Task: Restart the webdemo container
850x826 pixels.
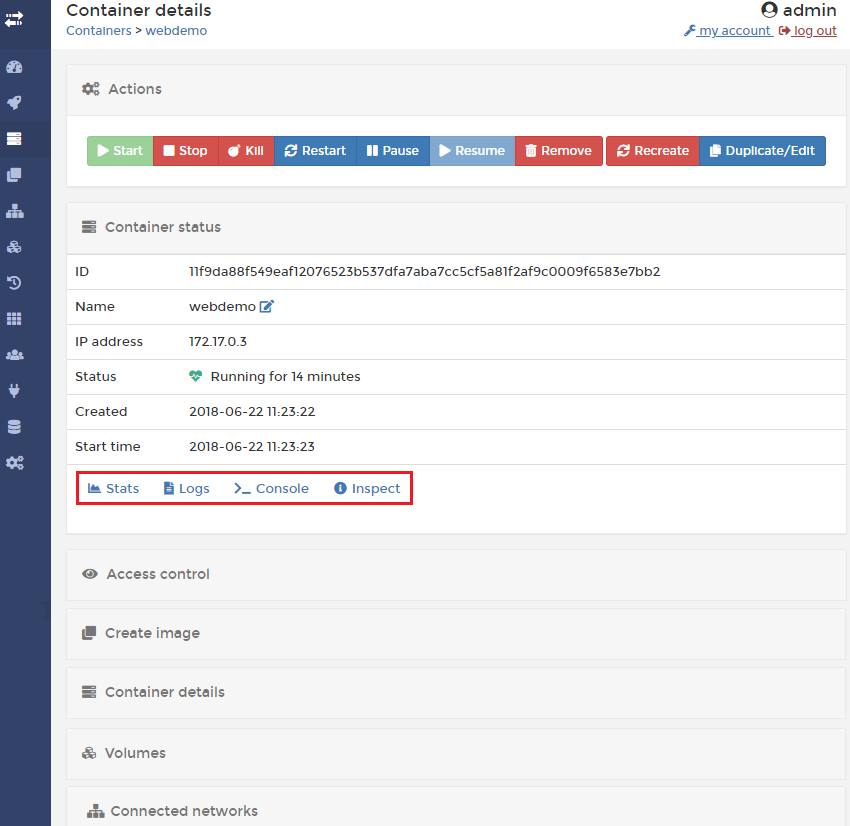Action: pyautogui.click(x=315, y=150)
